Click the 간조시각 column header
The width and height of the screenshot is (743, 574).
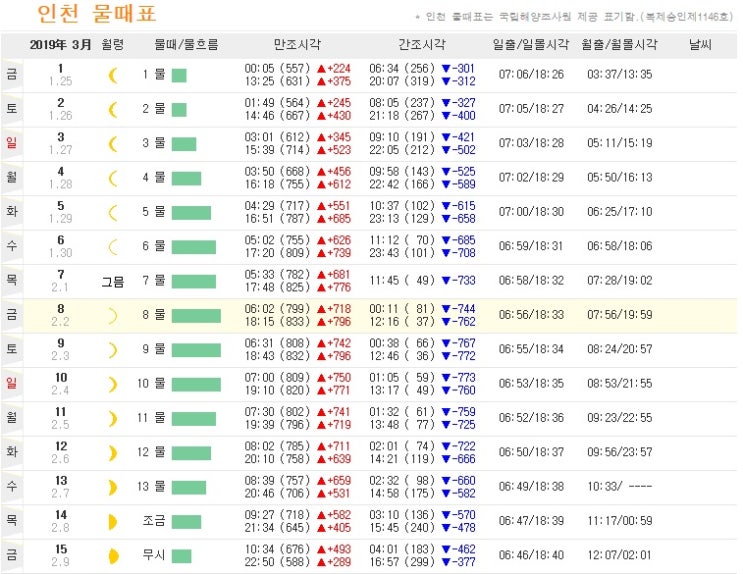click(422, 45)
